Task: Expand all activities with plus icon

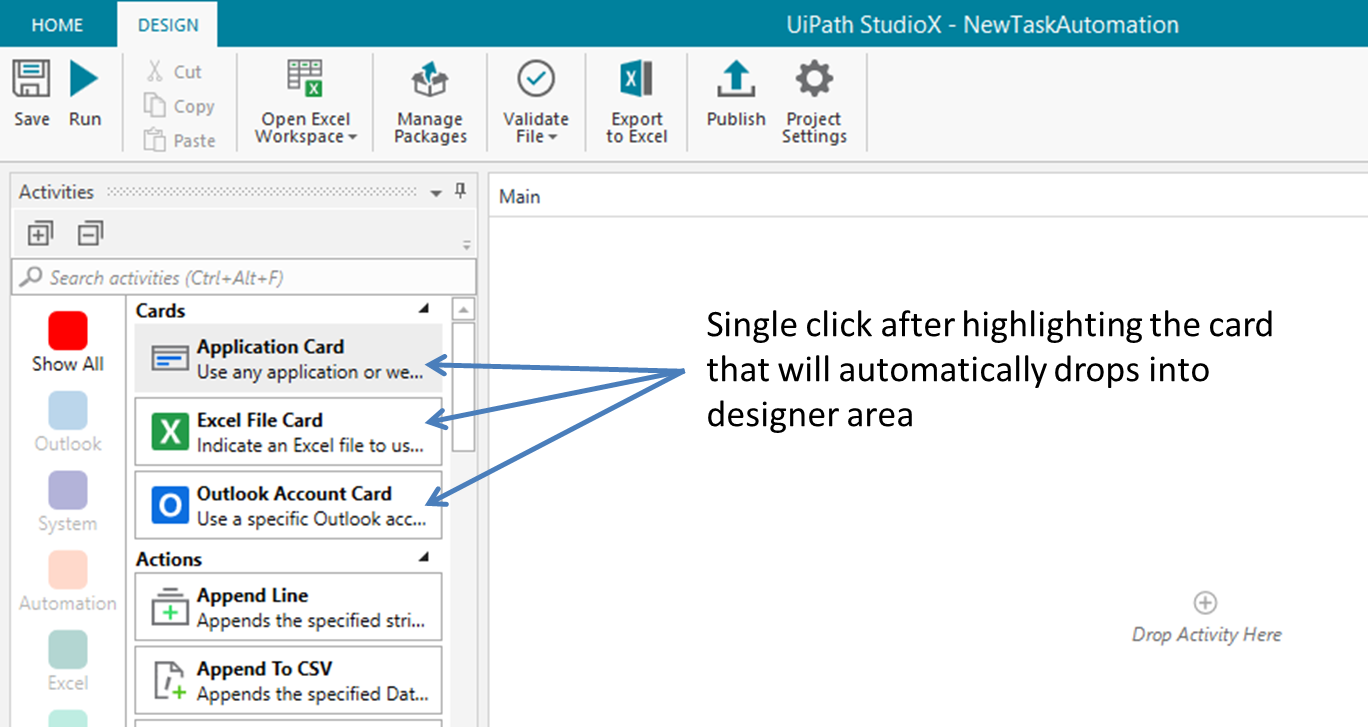Action: pyautogui.click(x=39, y=234)
